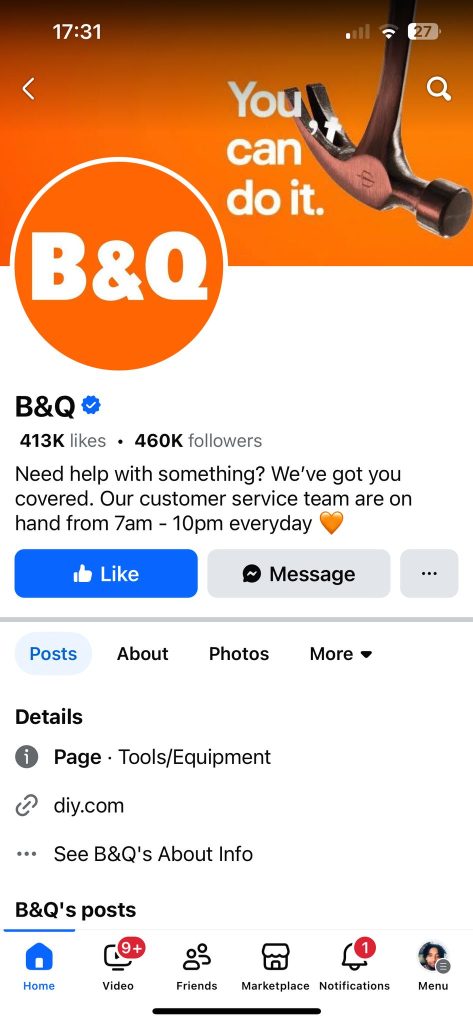Open the search magnifier icon
The height and width of the screenshot is (1024, 473).
point(439,89)
